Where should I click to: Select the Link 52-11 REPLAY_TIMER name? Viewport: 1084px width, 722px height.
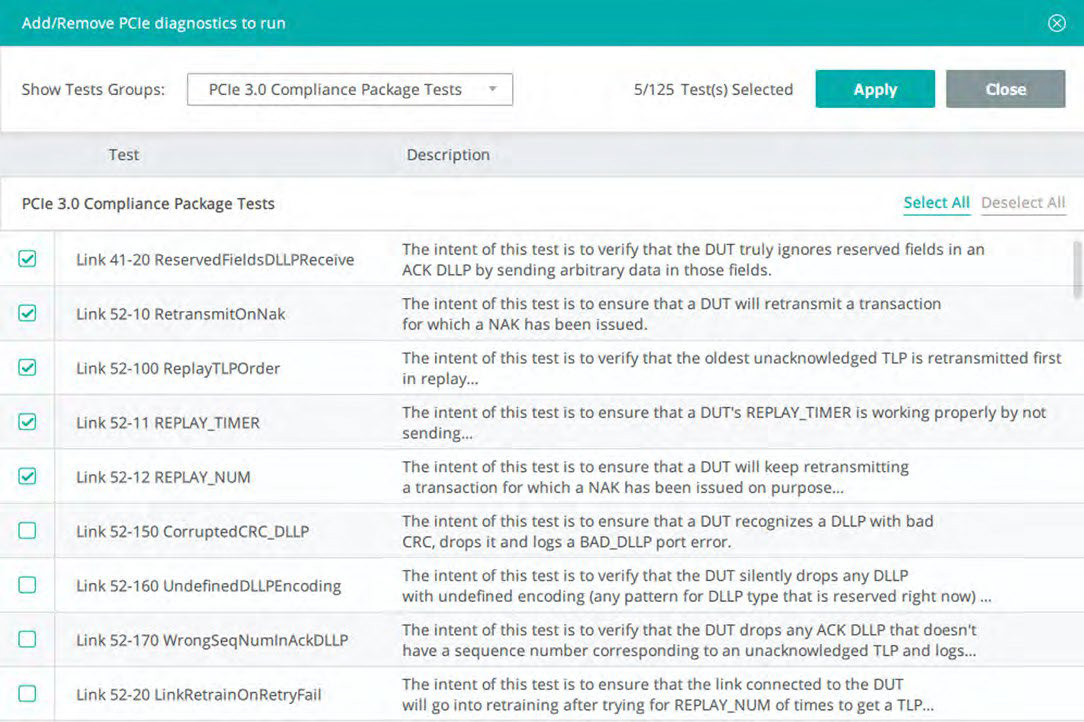[168, 423]
